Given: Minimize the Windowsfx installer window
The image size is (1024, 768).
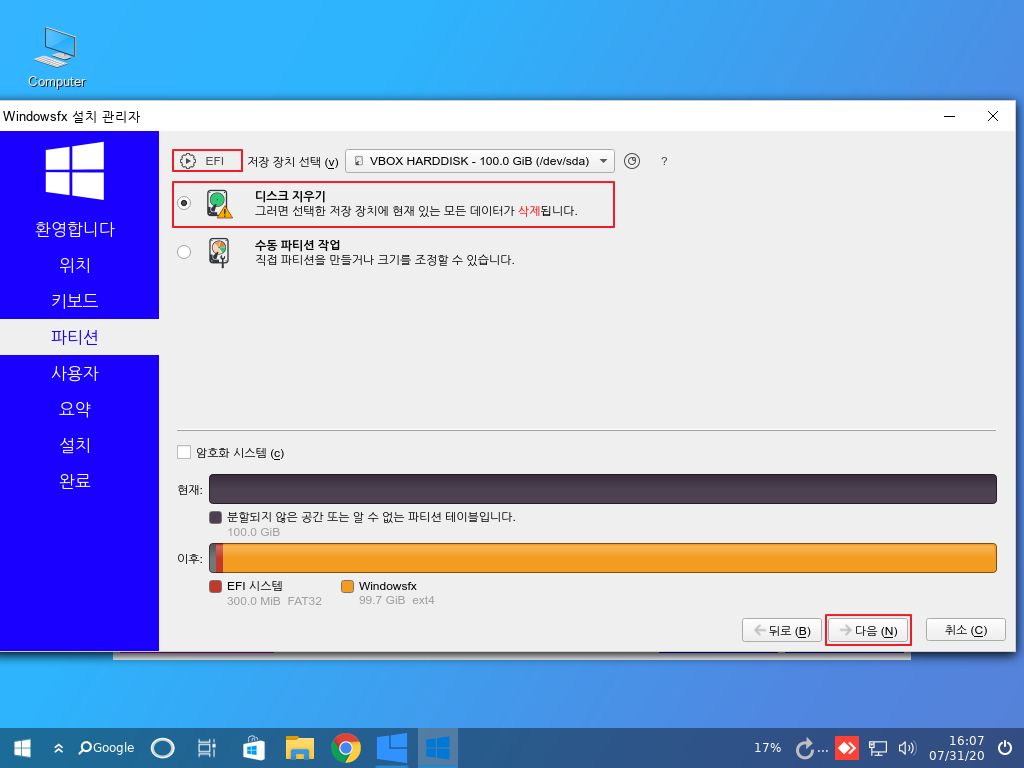Looking at the screenshot, I should click(x=950, y=116).
